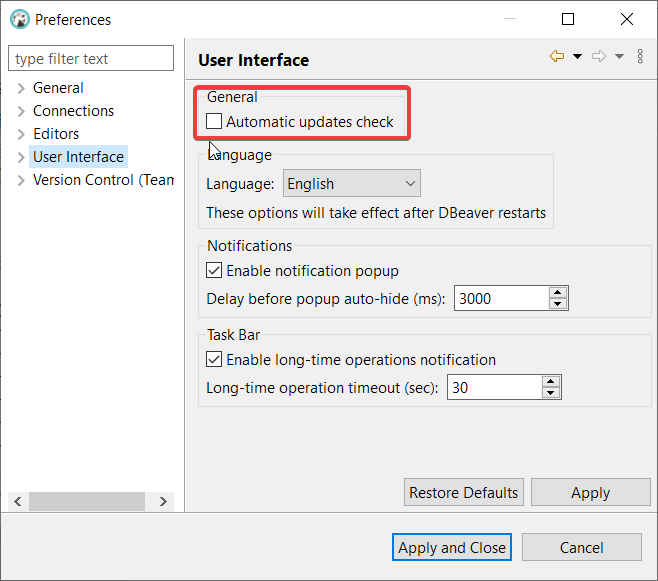The image size is (658, 581).
Task: Click Restore Defaults button
Action: pos(464,492)
